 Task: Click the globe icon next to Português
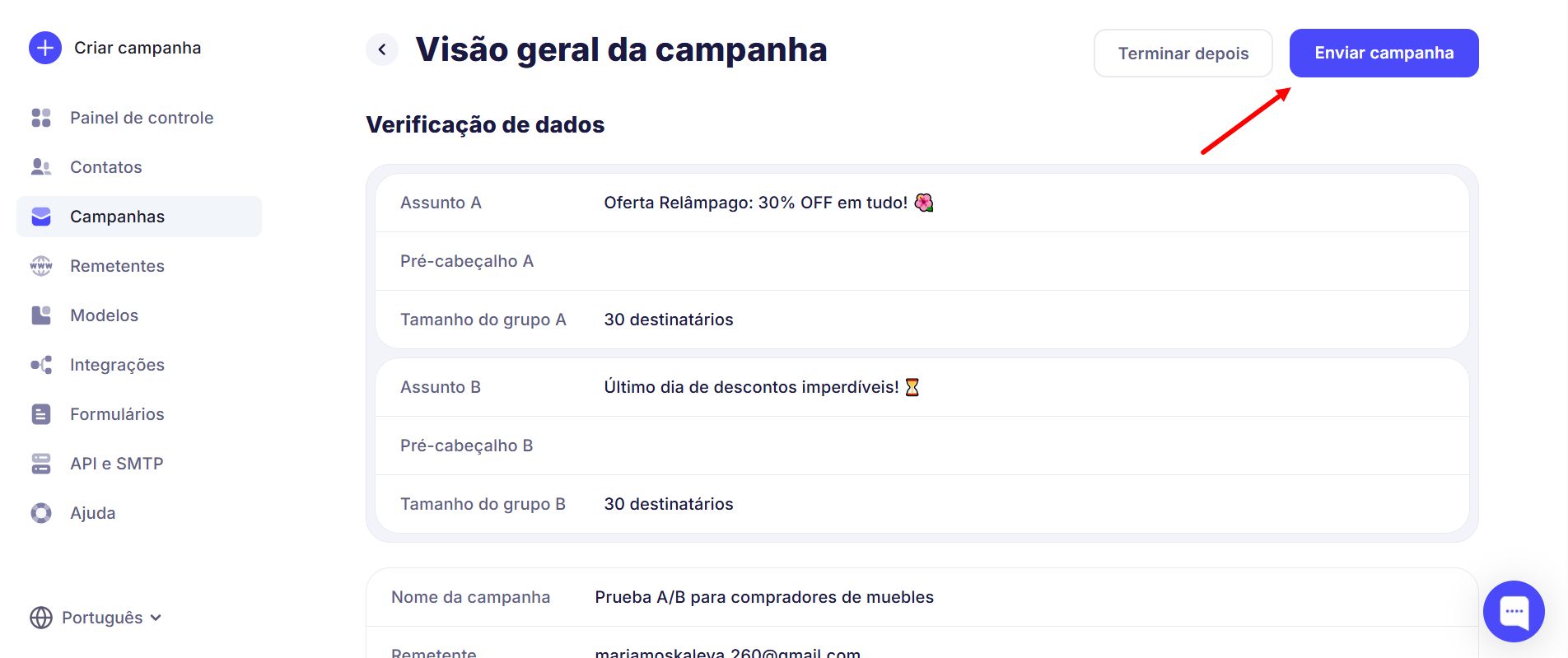[40, 618]
